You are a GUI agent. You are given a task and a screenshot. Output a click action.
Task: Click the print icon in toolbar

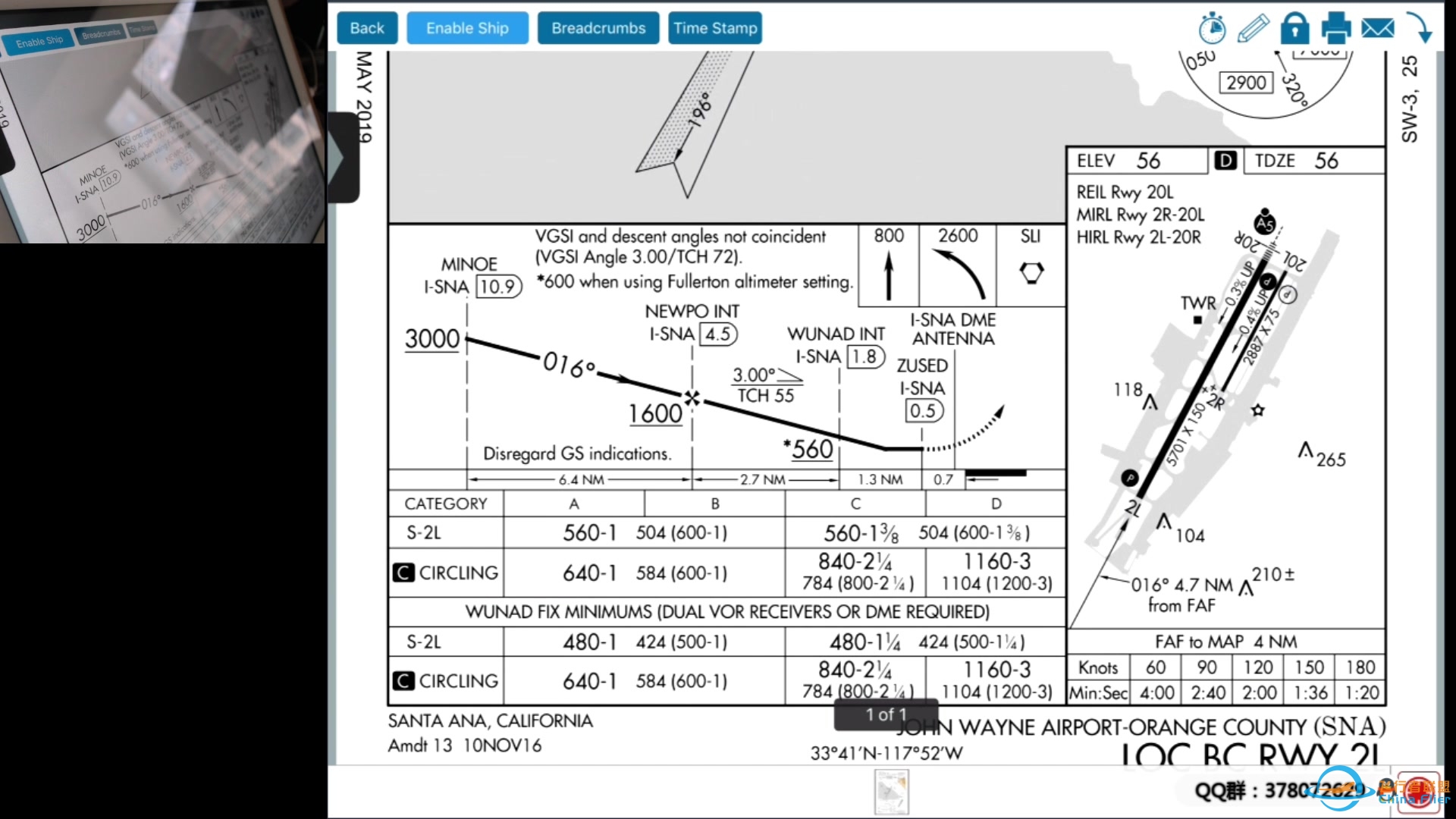(1337, 27)
